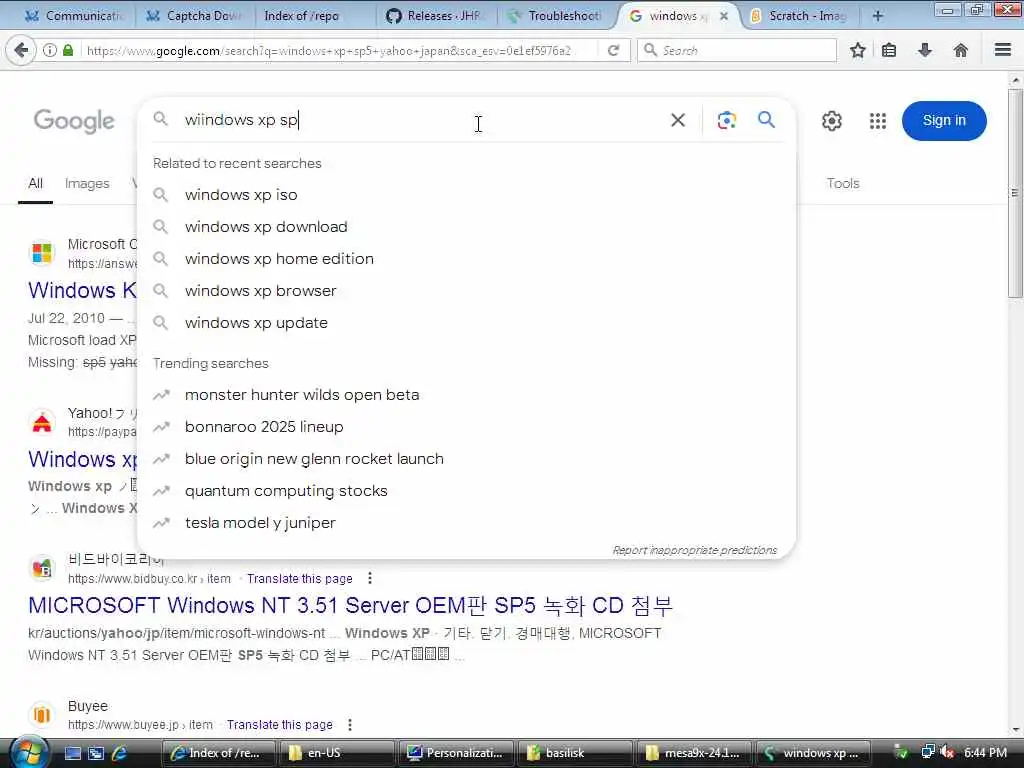Choose suggestion windows xp browser
Image resolution: width=1024 pixels, height=768 pixels.
[466, 291]
